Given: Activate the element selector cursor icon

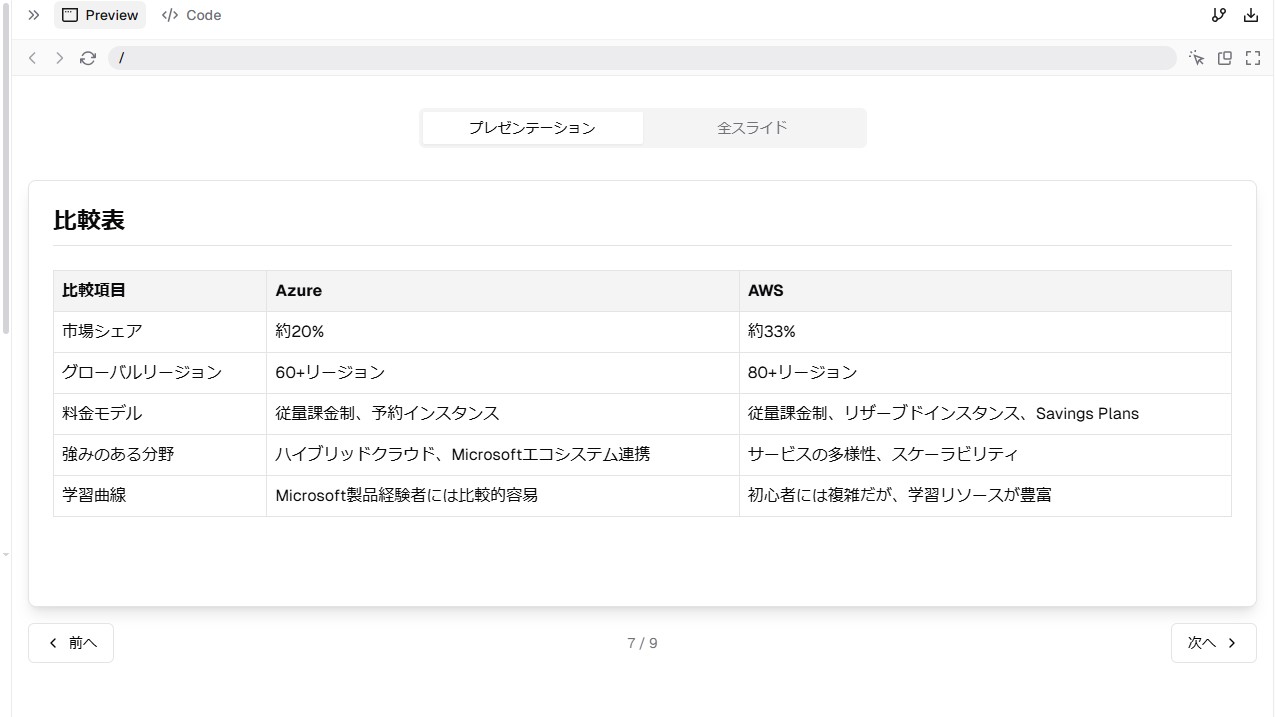Looking at the screenshot, I should 1196,58.
